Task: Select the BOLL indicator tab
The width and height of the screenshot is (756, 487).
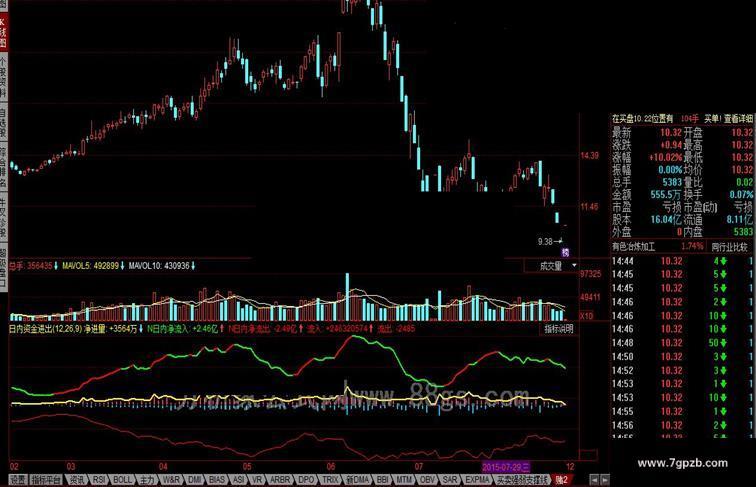Action: click(122, 480)
